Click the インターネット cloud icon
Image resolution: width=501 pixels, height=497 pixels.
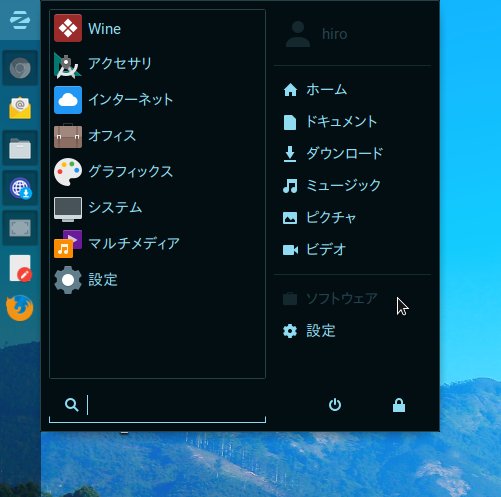click(x=68, y=100)
